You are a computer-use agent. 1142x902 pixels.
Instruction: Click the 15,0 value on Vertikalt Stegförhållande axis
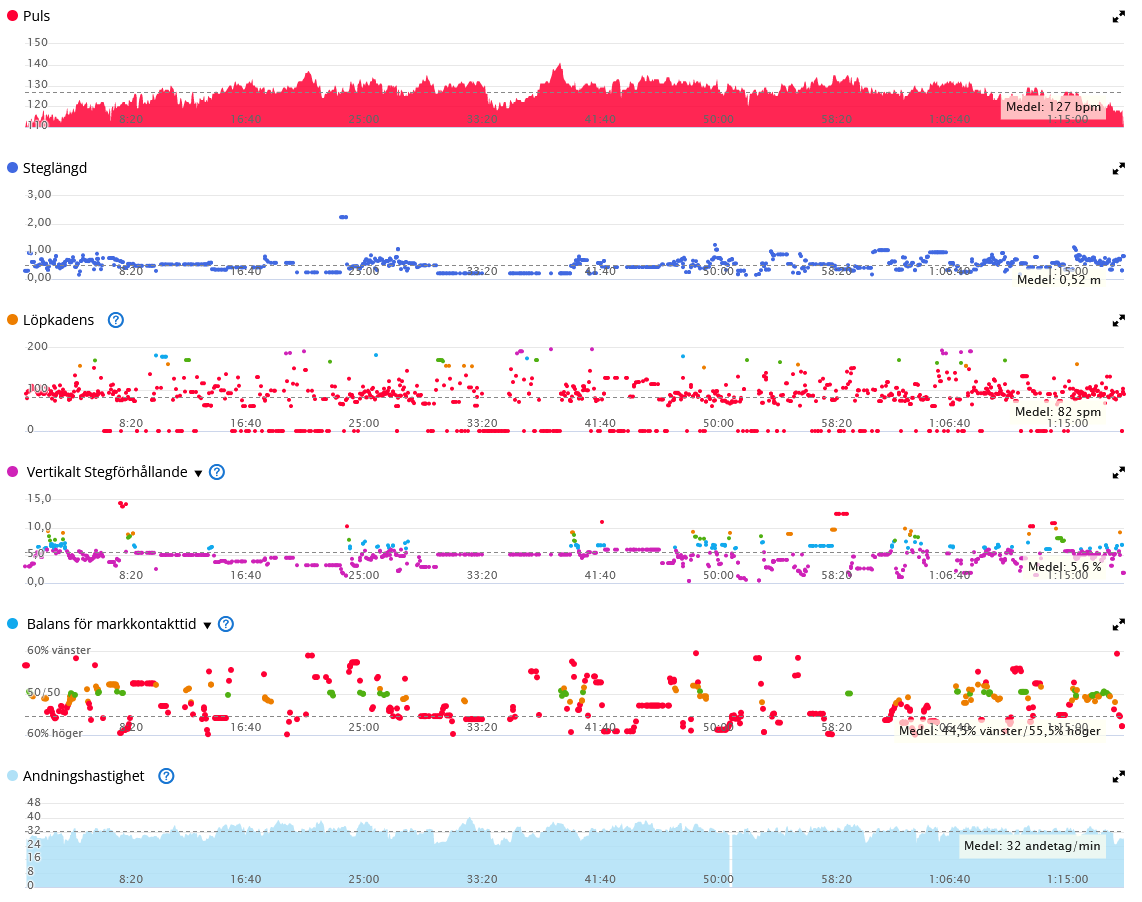(39, 498)
